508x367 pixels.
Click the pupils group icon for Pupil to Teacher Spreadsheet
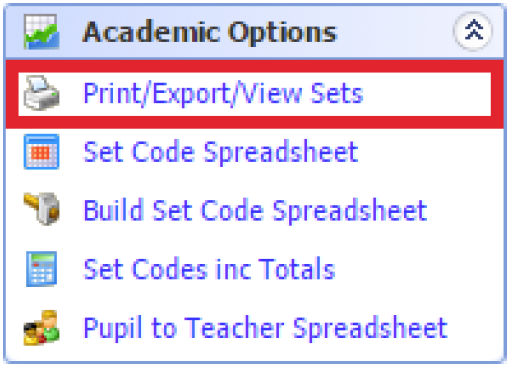click(42, 328)
